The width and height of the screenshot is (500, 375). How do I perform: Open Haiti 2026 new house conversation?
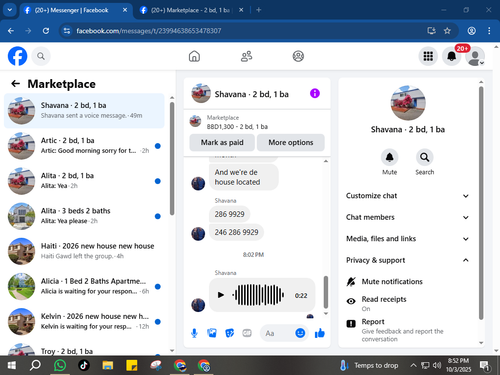pyautogui.click(x=84, y=251)
